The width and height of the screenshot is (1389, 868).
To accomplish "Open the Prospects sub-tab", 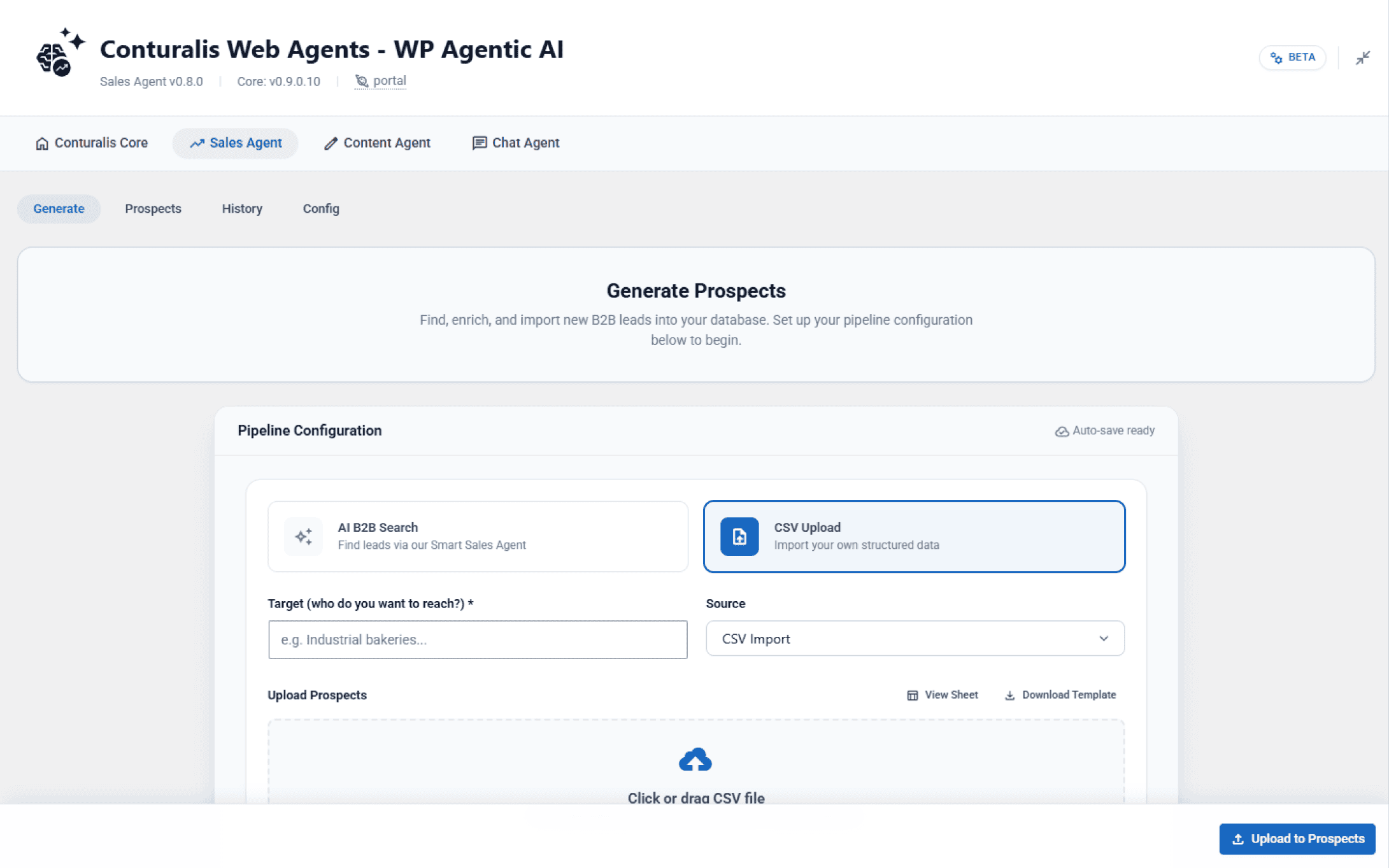I will click(x=153, y=209).
